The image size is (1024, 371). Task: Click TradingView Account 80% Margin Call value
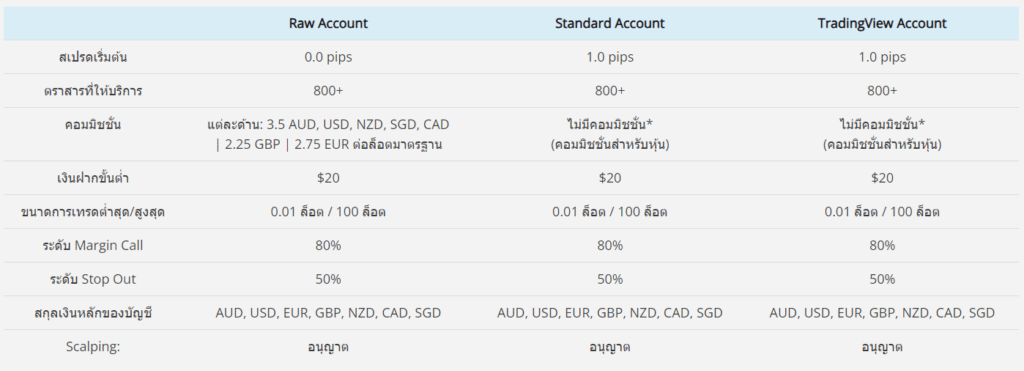pos(882,246)
